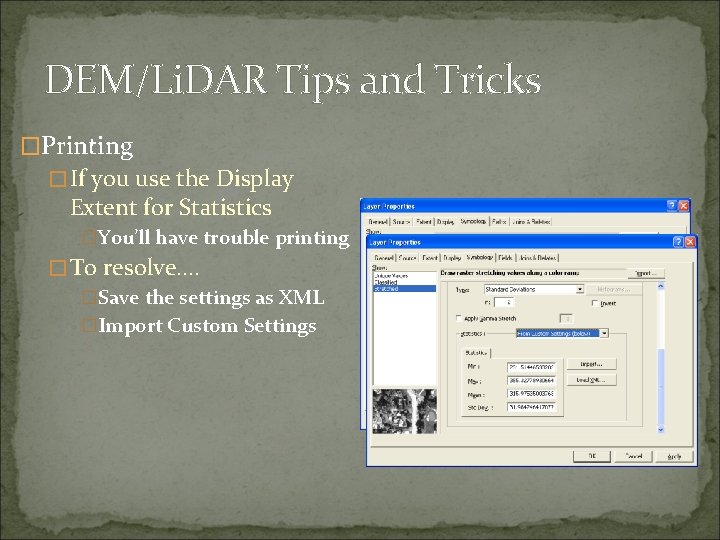Open Source tab in back Layer Properties window

pos(401,222)
